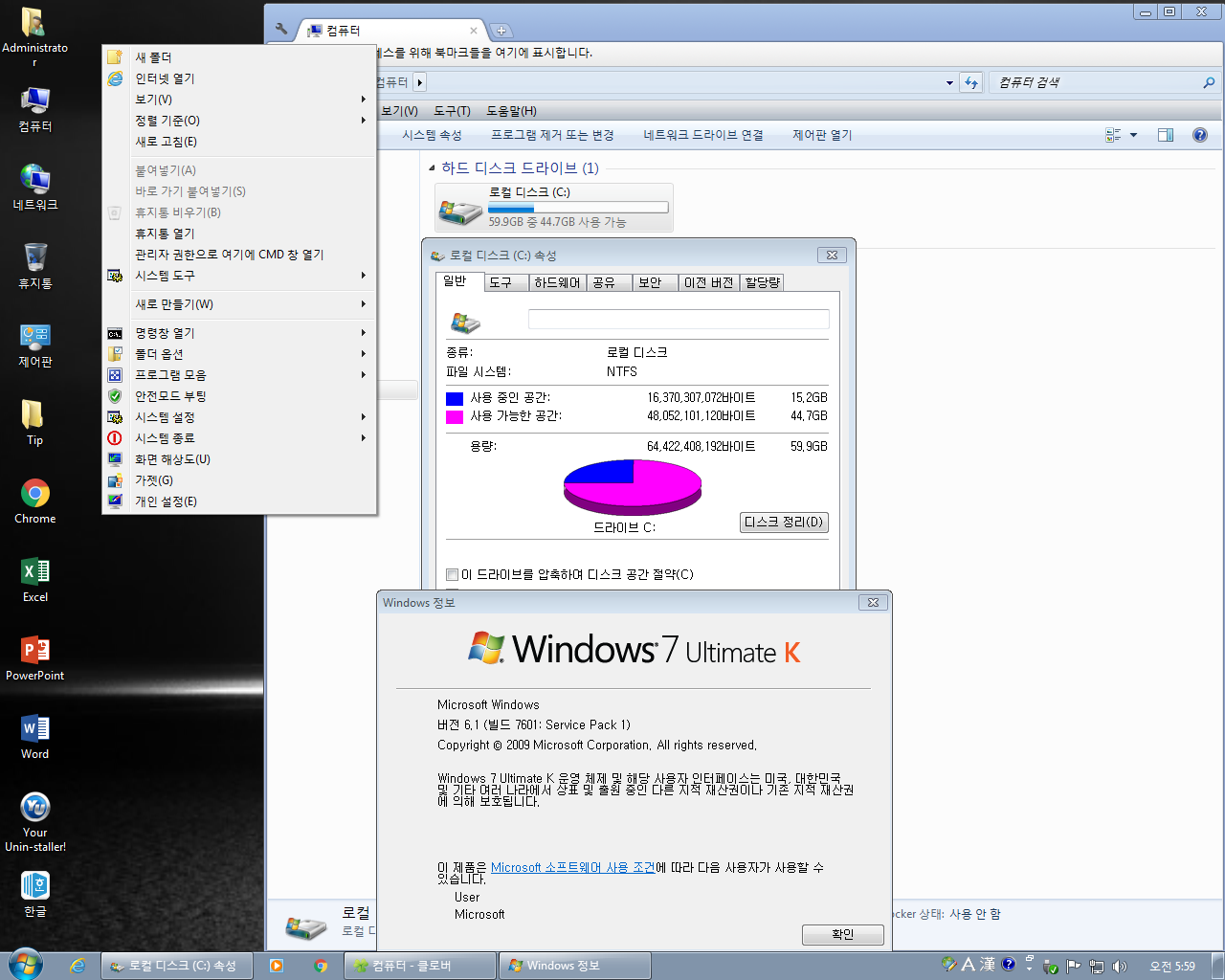Click 프로그램 제거 또는 변경 toolbar button
Viewport: 1225px width, 980px height.
[x=552, y=135]
